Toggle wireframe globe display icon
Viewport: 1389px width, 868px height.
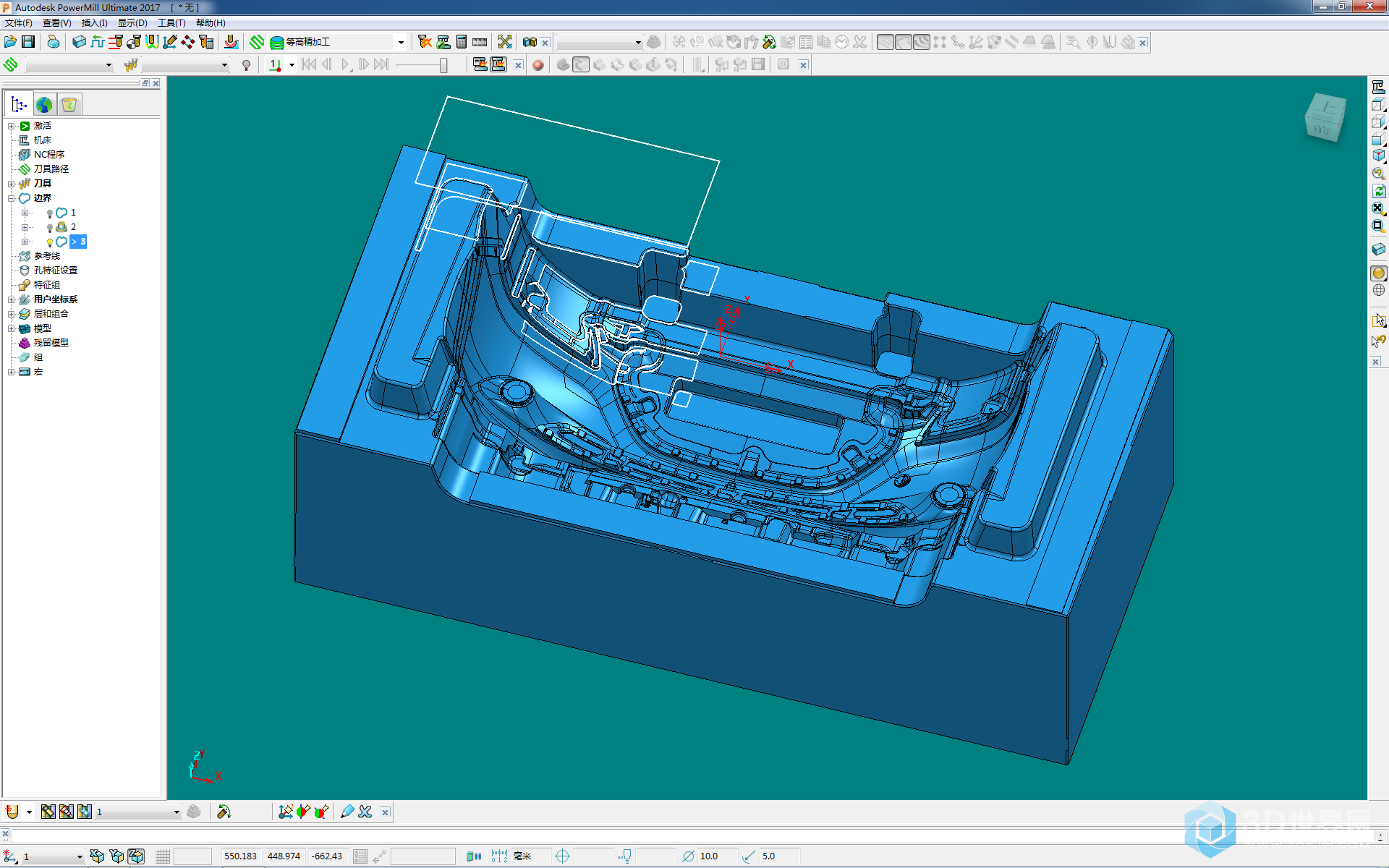[1378, 290]
